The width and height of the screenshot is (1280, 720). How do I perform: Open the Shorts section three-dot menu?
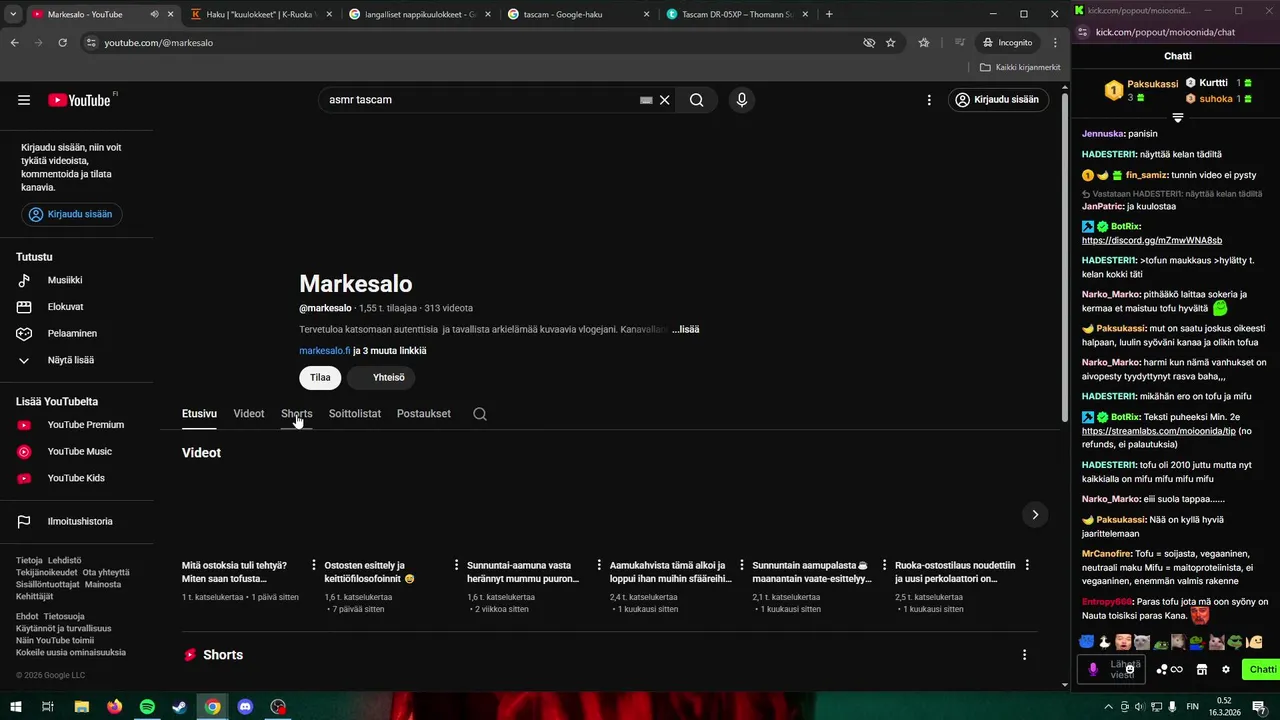coord(1024,655)
